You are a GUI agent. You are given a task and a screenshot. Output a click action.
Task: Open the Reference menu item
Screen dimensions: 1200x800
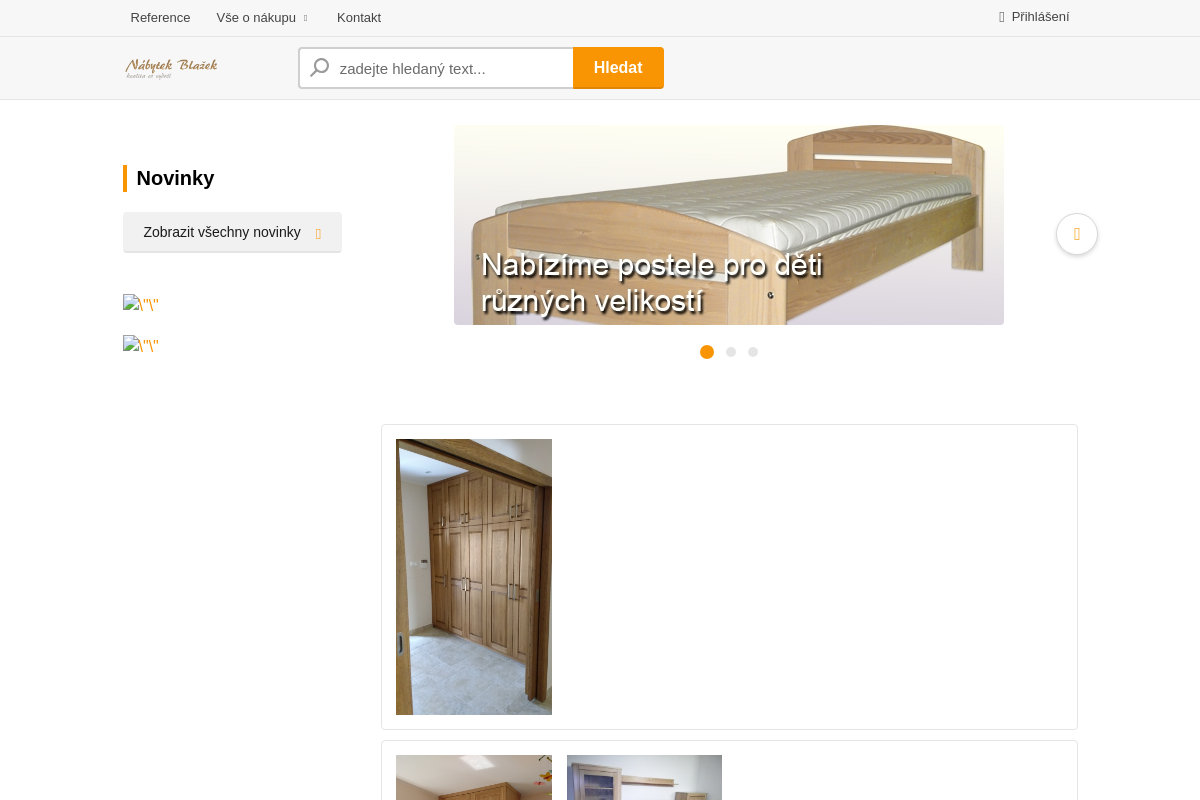(x=160, y=18)
